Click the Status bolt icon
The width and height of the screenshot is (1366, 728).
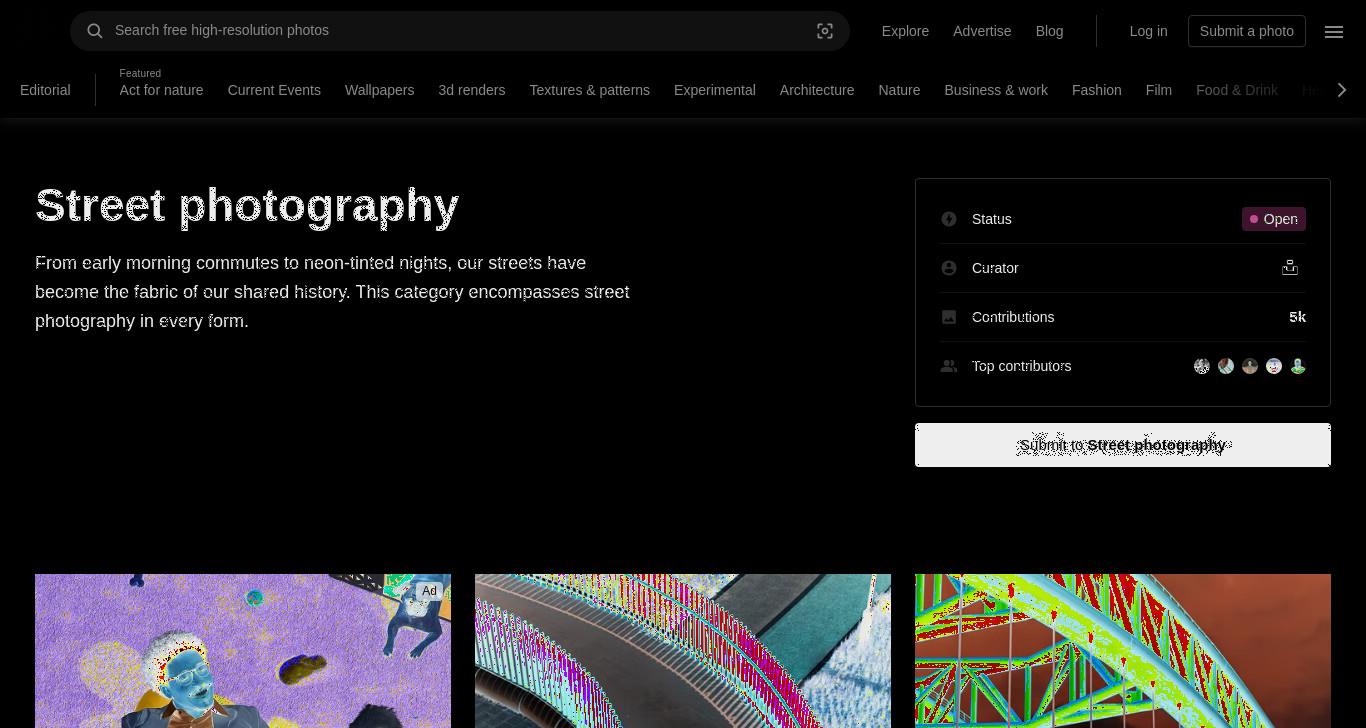point(949,219)
